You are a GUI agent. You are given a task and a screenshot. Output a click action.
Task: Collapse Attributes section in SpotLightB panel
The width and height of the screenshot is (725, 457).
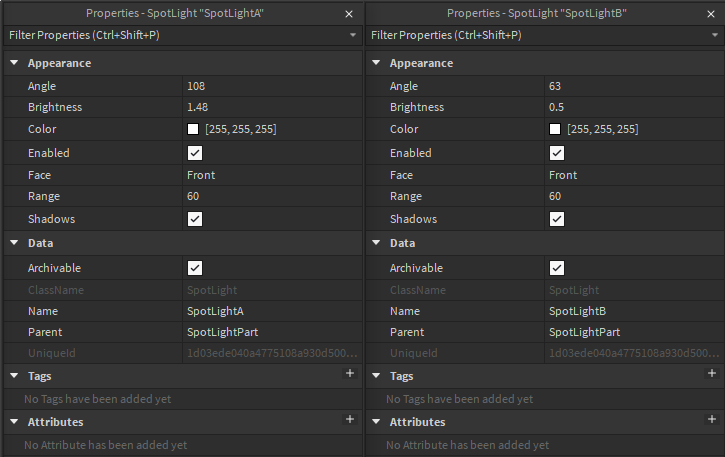click(x=376, y=421)
